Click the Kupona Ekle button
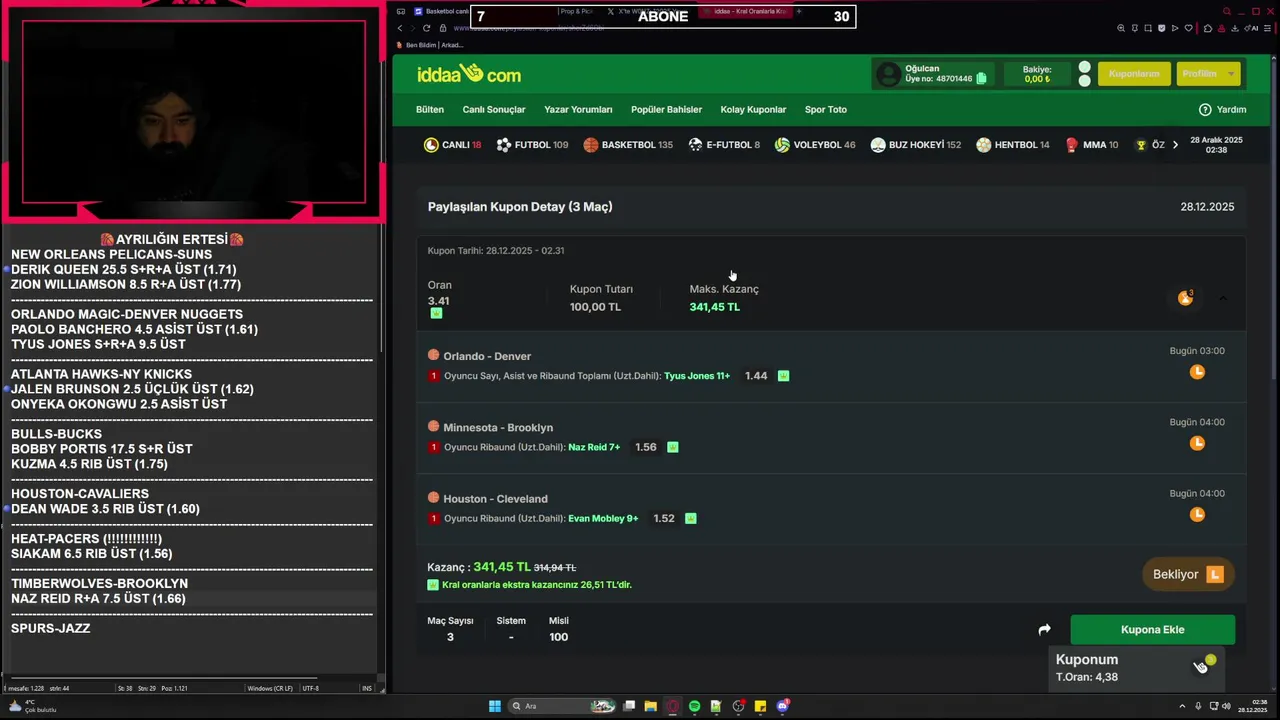The image size is (1280, 720). pos(1152,630)
